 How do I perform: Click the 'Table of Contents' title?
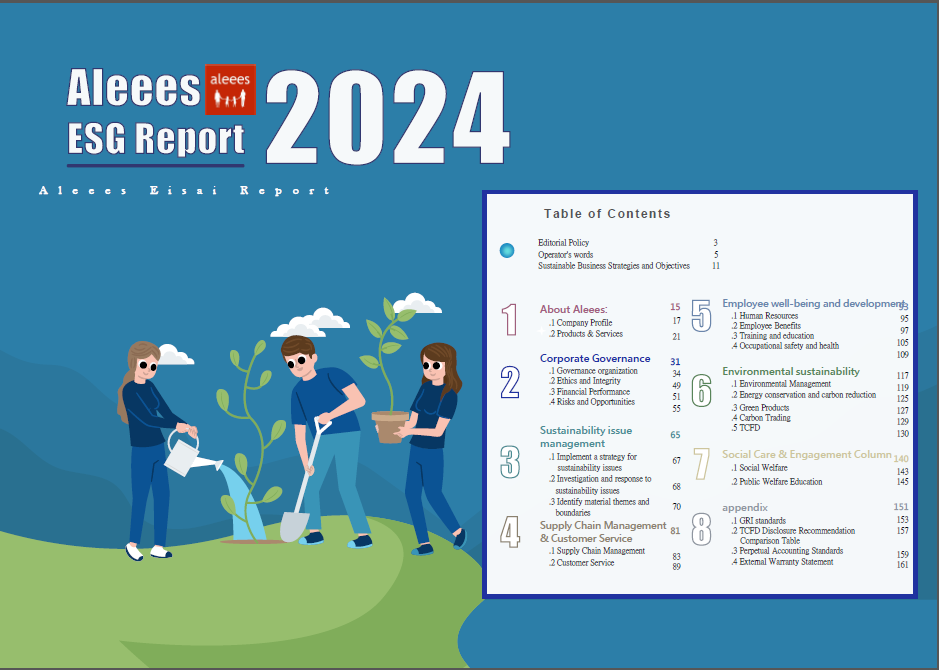point(607,214)
